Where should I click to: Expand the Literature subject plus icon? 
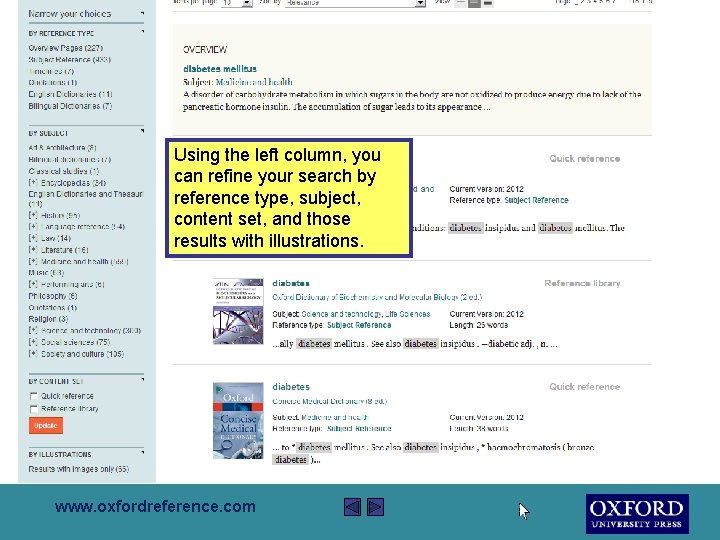pos(33,250)
